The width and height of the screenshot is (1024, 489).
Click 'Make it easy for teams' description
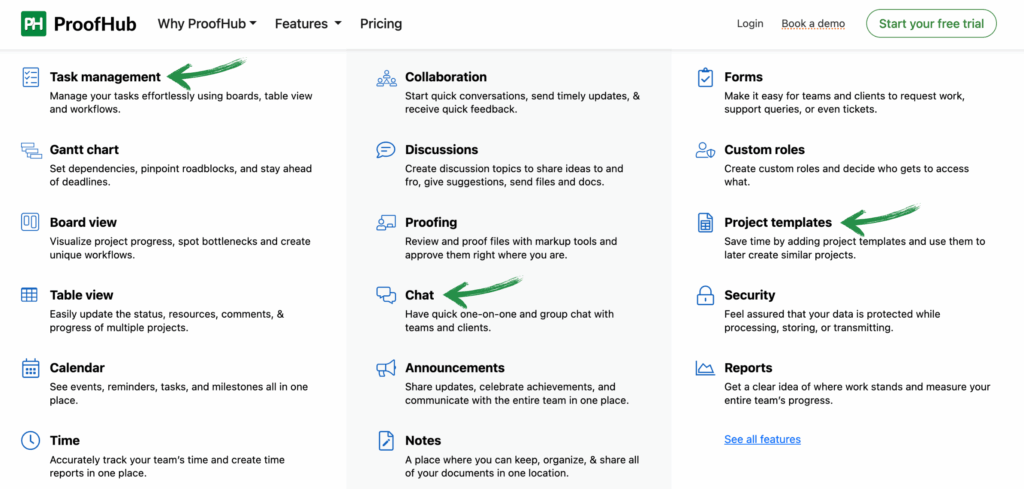point(844,103)
